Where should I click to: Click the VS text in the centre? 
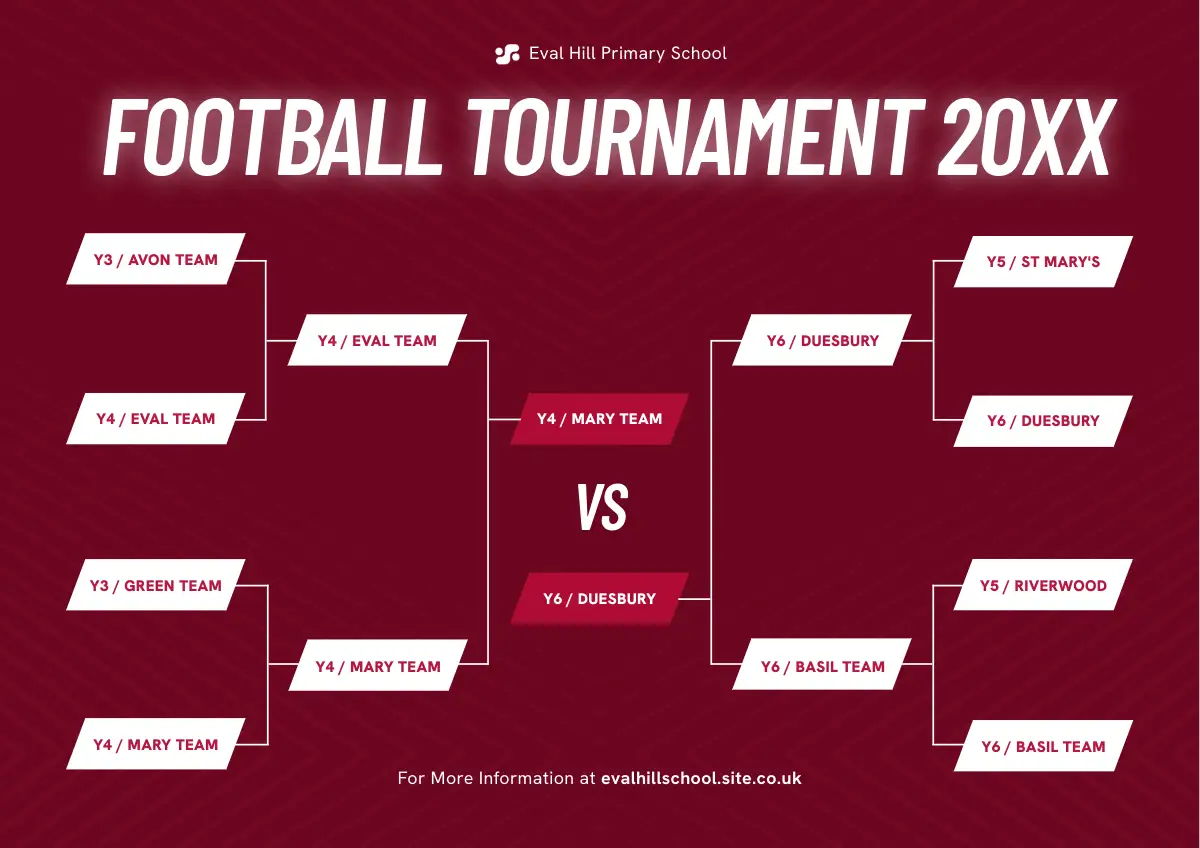[x=602, y=508]
